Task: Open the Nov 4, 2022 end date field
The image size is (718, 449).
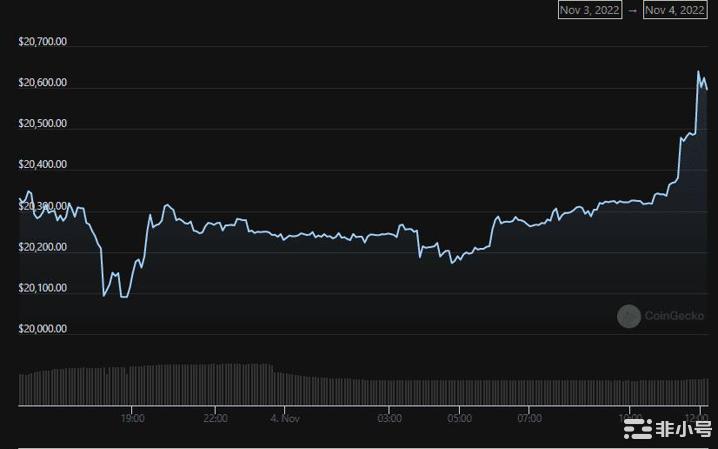Action: (x=675, y=10)
